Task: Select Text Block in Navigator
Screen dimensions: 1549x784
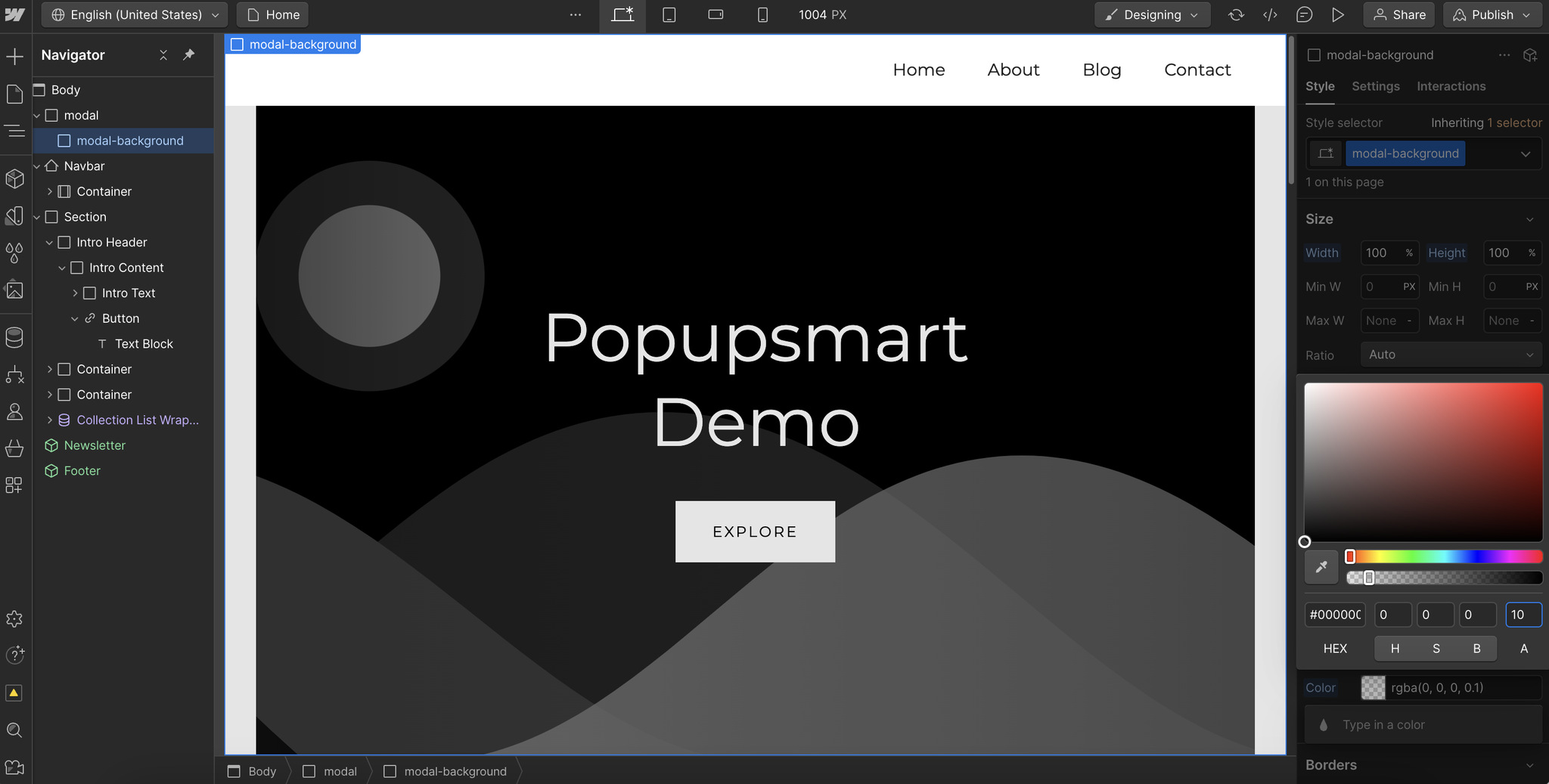Action: pos(144,344)
